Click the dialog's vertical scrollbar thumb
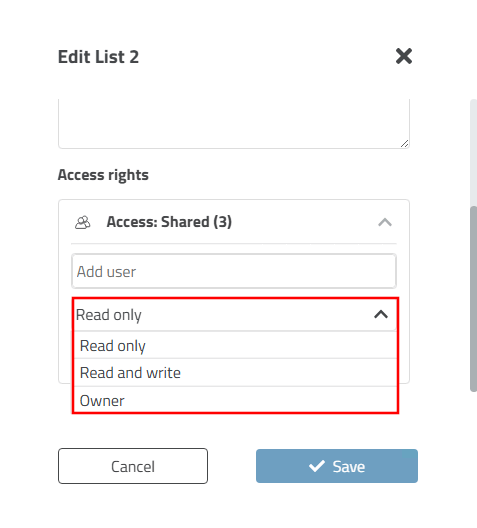This screenshot has height=528, width=477. point(473,299)
